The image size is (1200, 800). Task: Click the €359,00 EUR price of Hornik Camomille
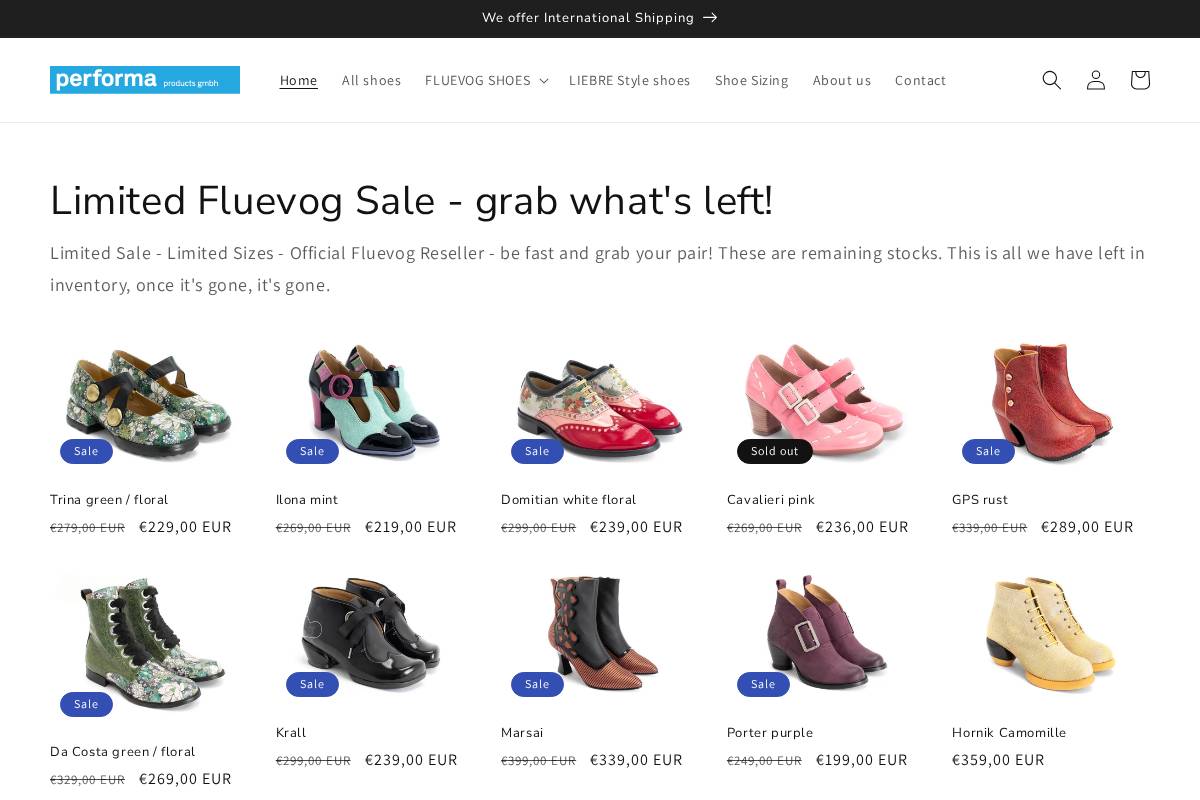[998, 760]
